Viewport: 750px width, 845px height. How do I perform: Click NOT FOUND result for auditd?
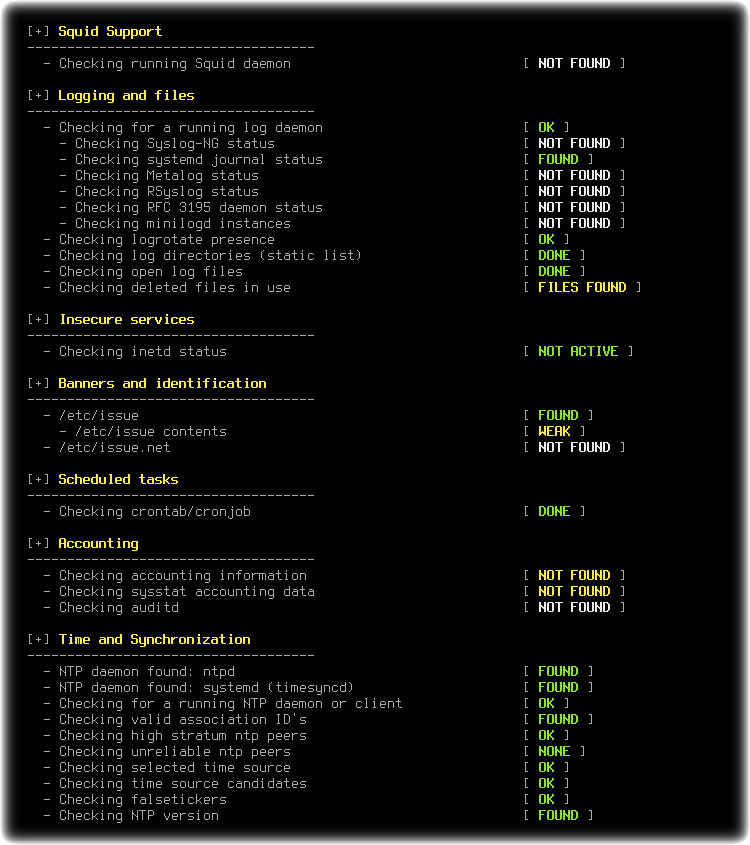click(x=574, y=608)
